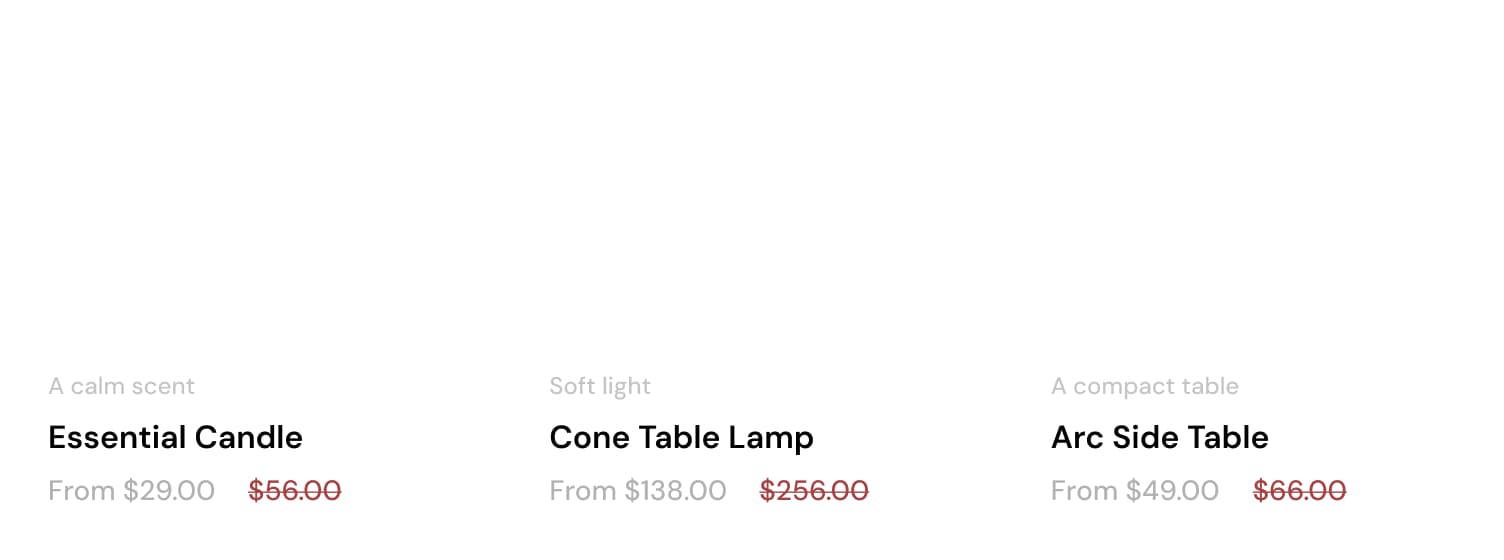Image resolution: width=1504 pixels, height=560 pixels.
Task: Click the crossed-out $66.00 original price
Action: coord(1299,491)
